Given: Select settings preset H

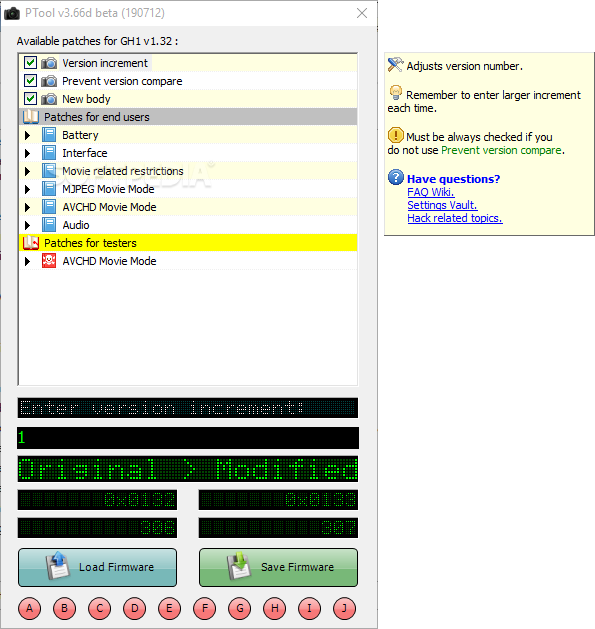Looking at the screenshot, I should click(x=274, y=609).
